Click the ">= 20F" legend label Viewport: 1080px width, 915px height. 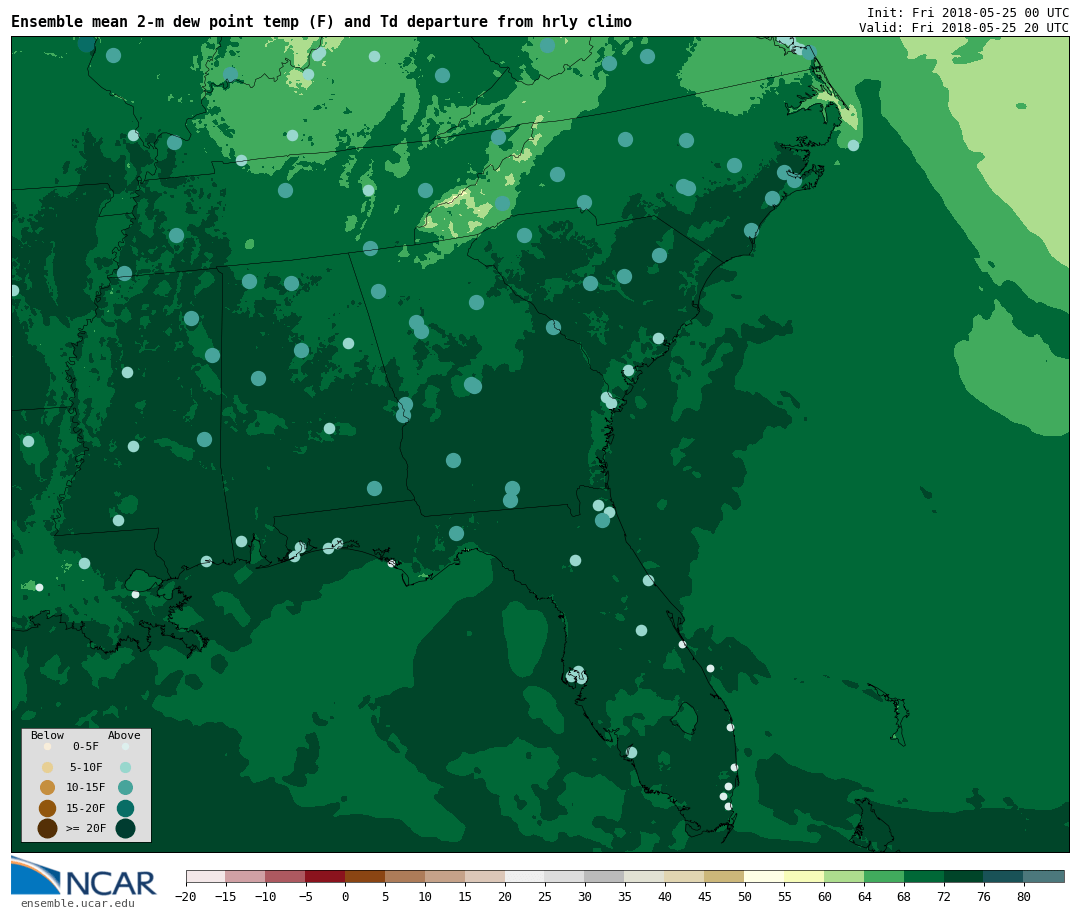coord(86,828)
